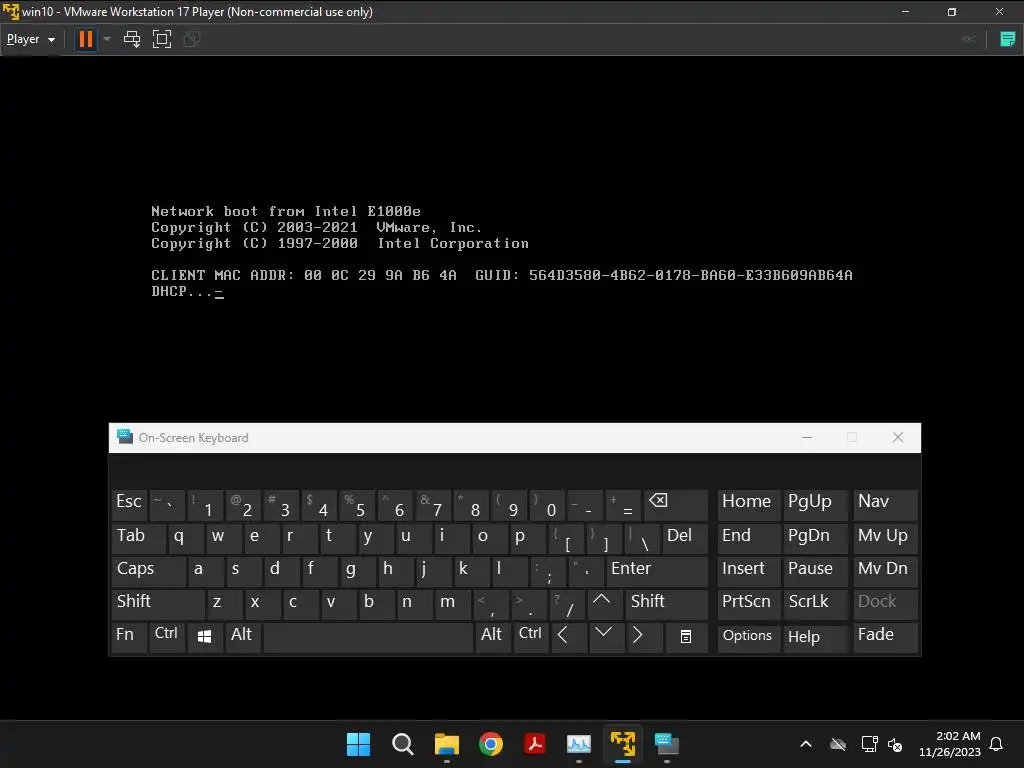This screenshot has height=768, width=1024.
Task: Click the down arrow key on the keyboard
Action: click(x=605, y=637)
